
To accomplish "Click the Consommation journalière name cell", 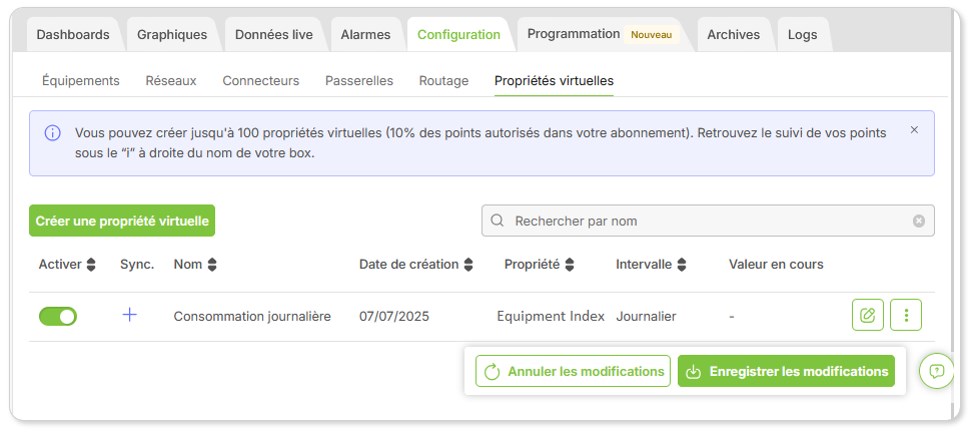I will pos(252,317).
